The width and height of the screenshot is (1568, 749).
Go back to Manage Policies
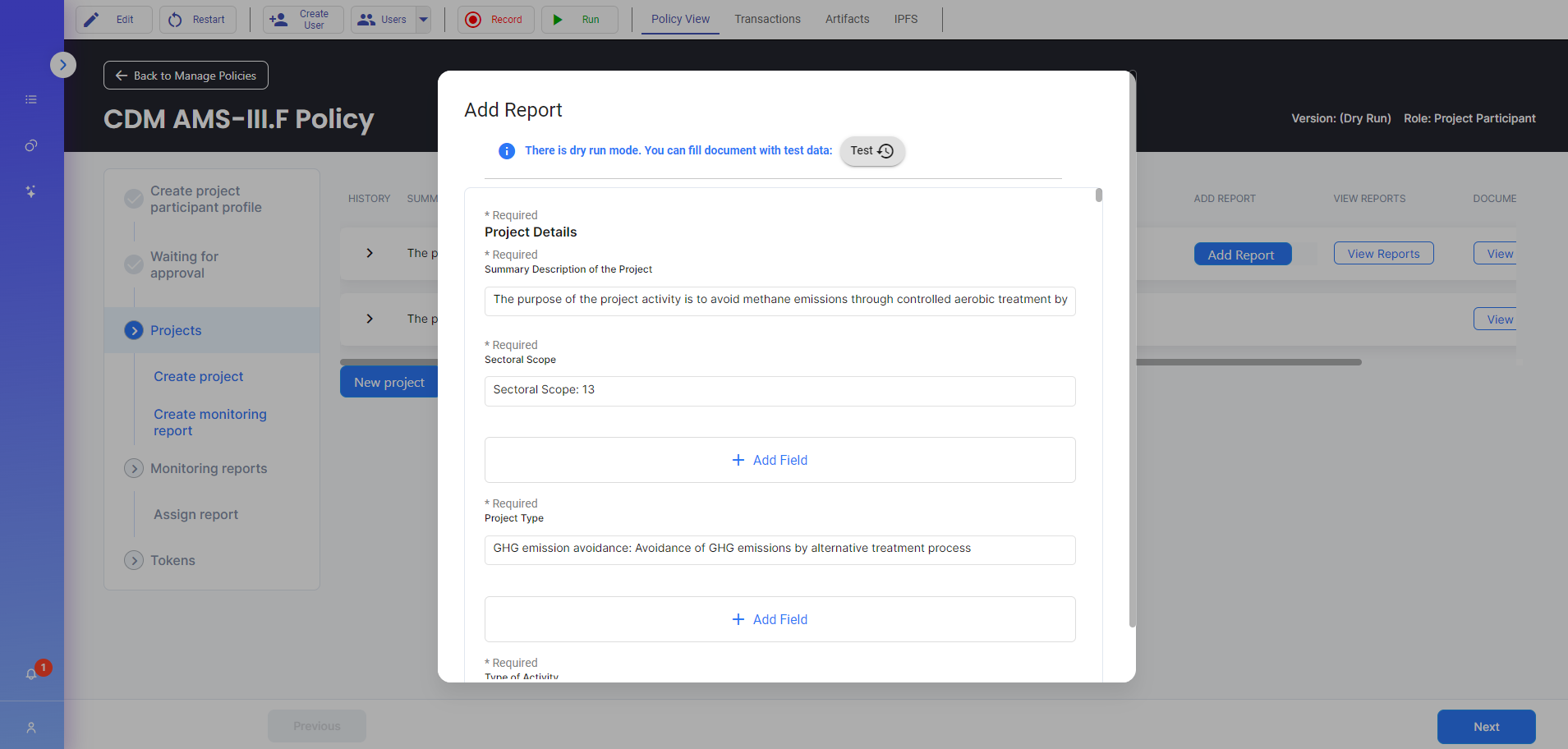[186, 76]
